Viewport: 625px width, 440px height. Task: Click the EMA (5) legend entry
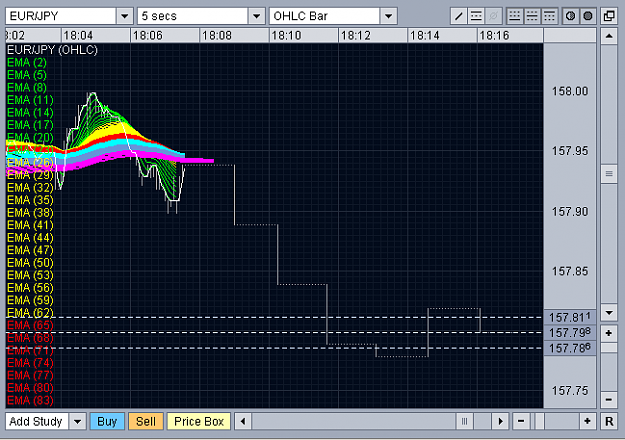coord(27,75)
